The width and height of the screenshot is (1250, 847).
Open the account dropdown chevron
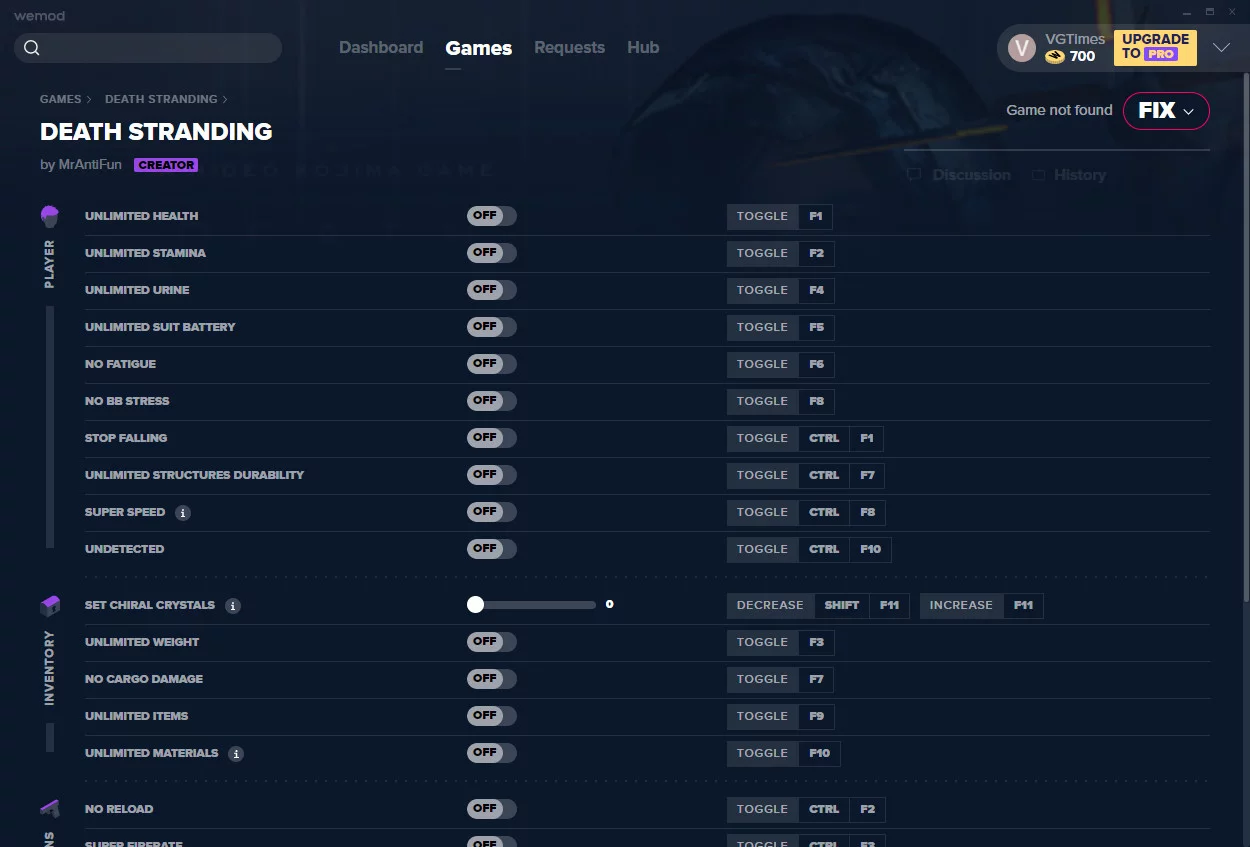coord(1221,48)
